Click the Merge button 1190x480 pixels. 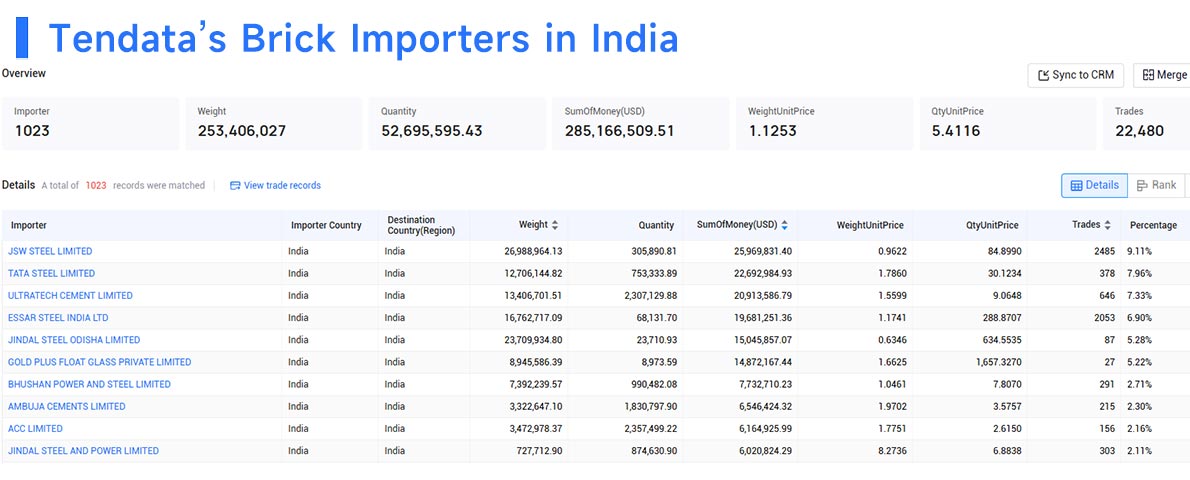click(x=1163, y=75)
